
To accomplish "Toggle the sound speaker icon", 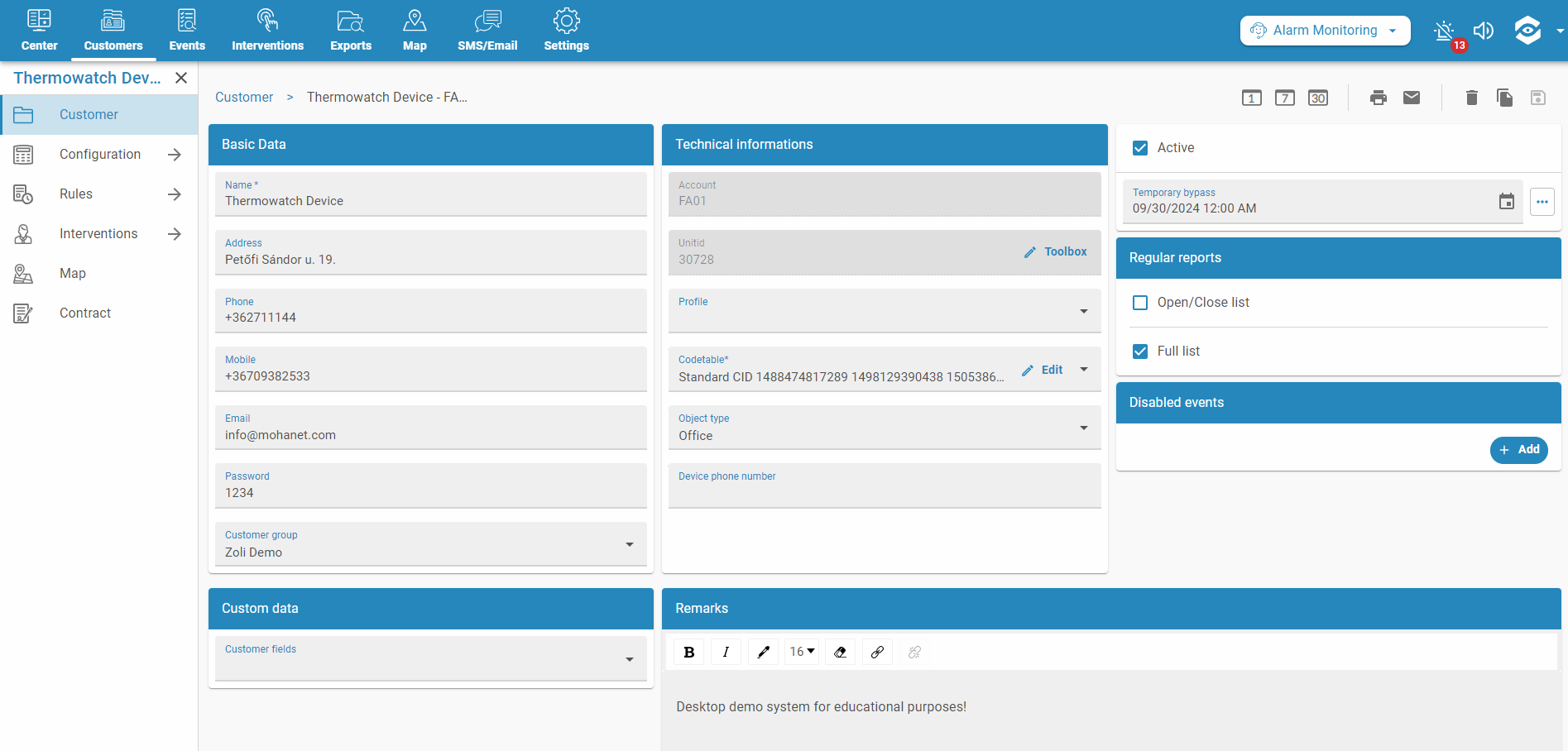I will (x=1484, y=31).
